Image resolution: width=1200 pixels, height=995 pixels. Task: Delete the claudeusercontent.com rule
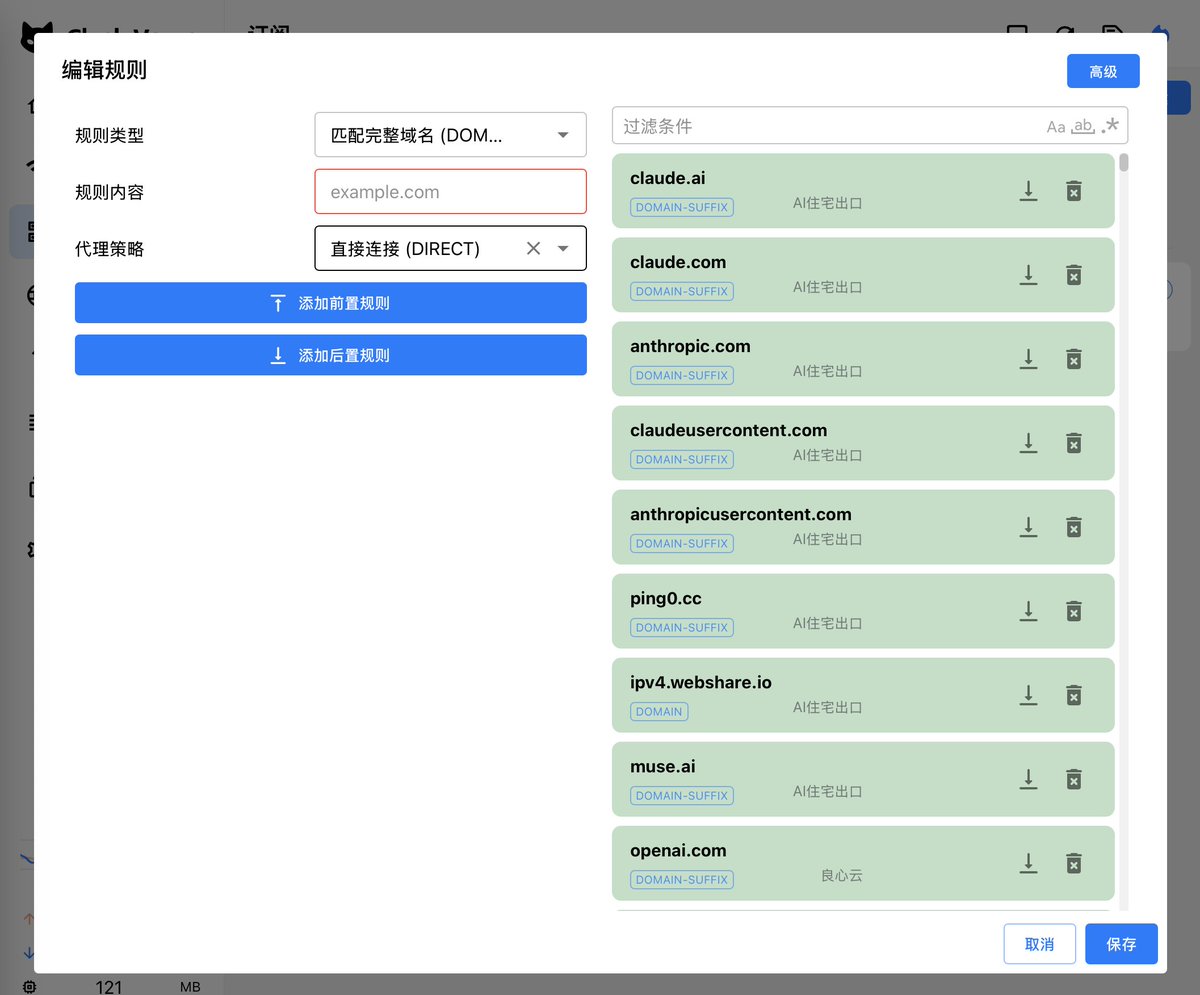click(1073, 443)
